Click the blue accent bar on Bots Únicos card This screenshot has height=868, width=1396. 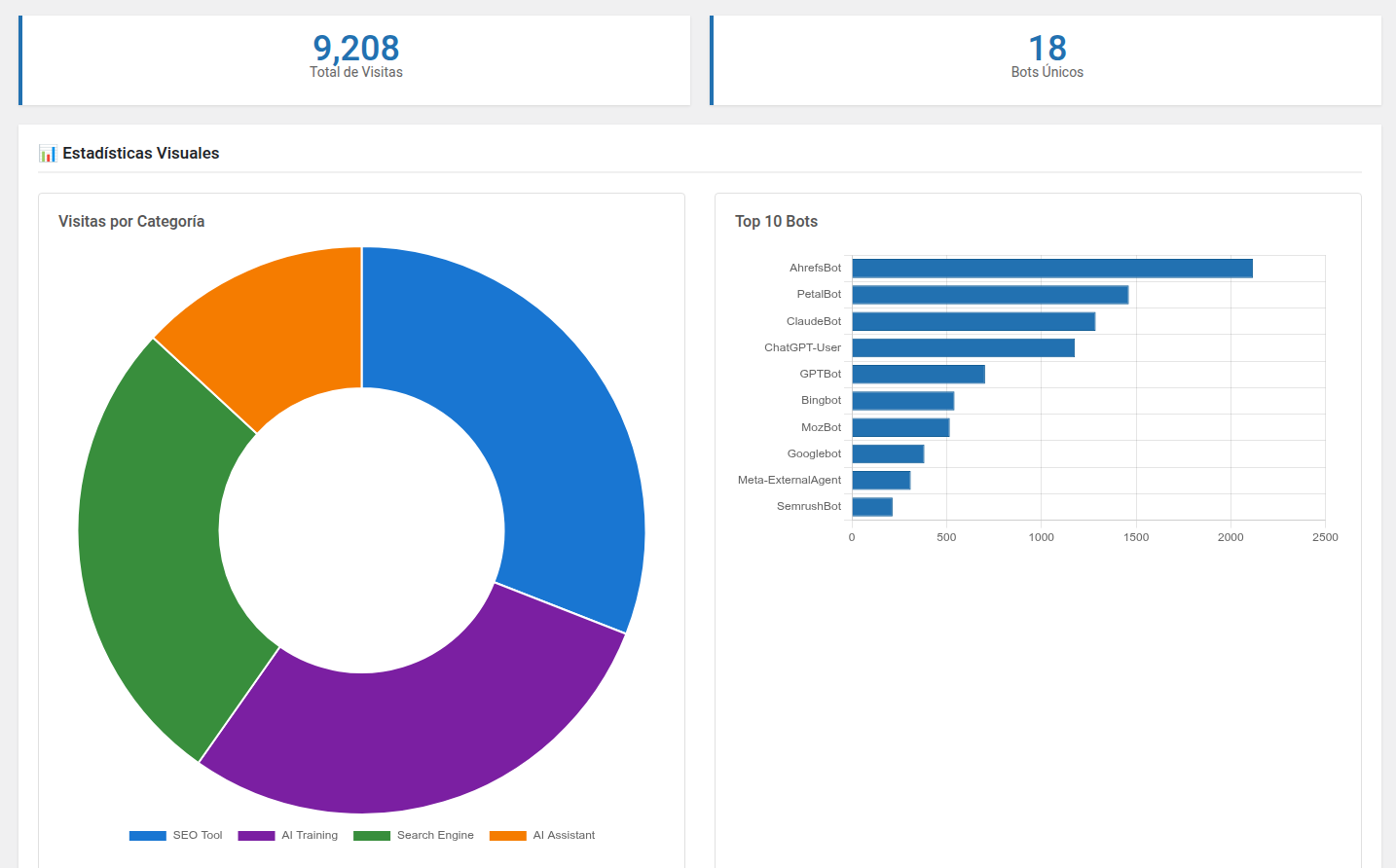pos(712,58)
